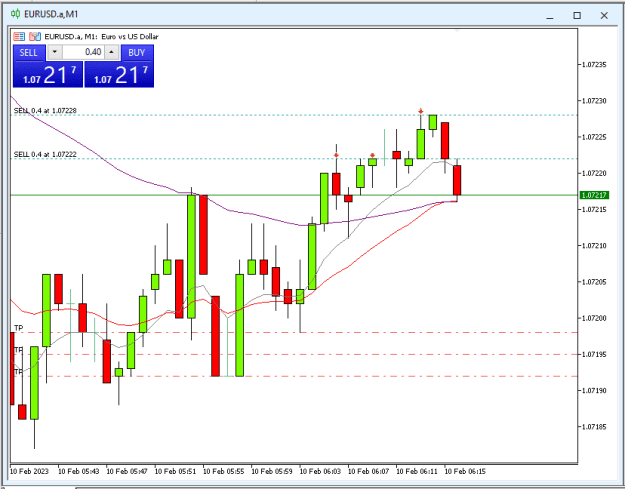Close the EURUSD.a,M1 chart window

pos(604,16)
